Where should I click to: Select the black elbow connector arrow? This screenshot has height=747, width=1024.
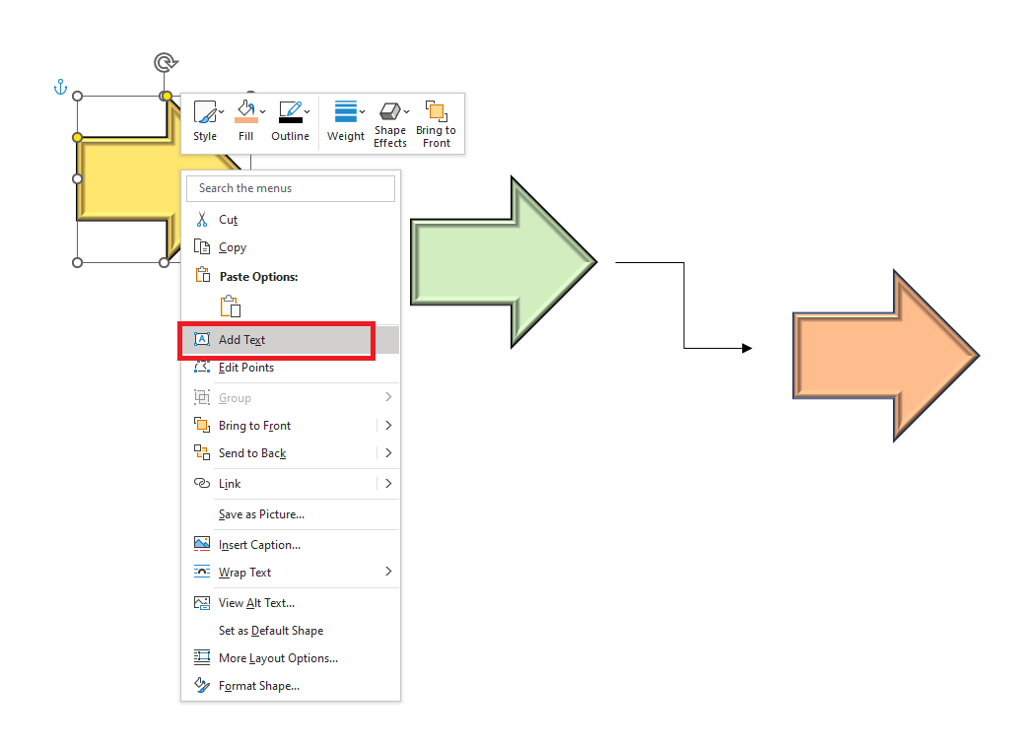pyautogui.click(x=684, y=304)
